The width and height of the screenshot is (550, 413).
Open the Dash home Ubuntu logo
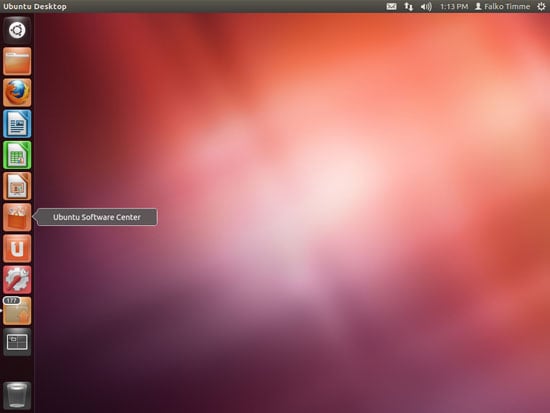(17, 30)
